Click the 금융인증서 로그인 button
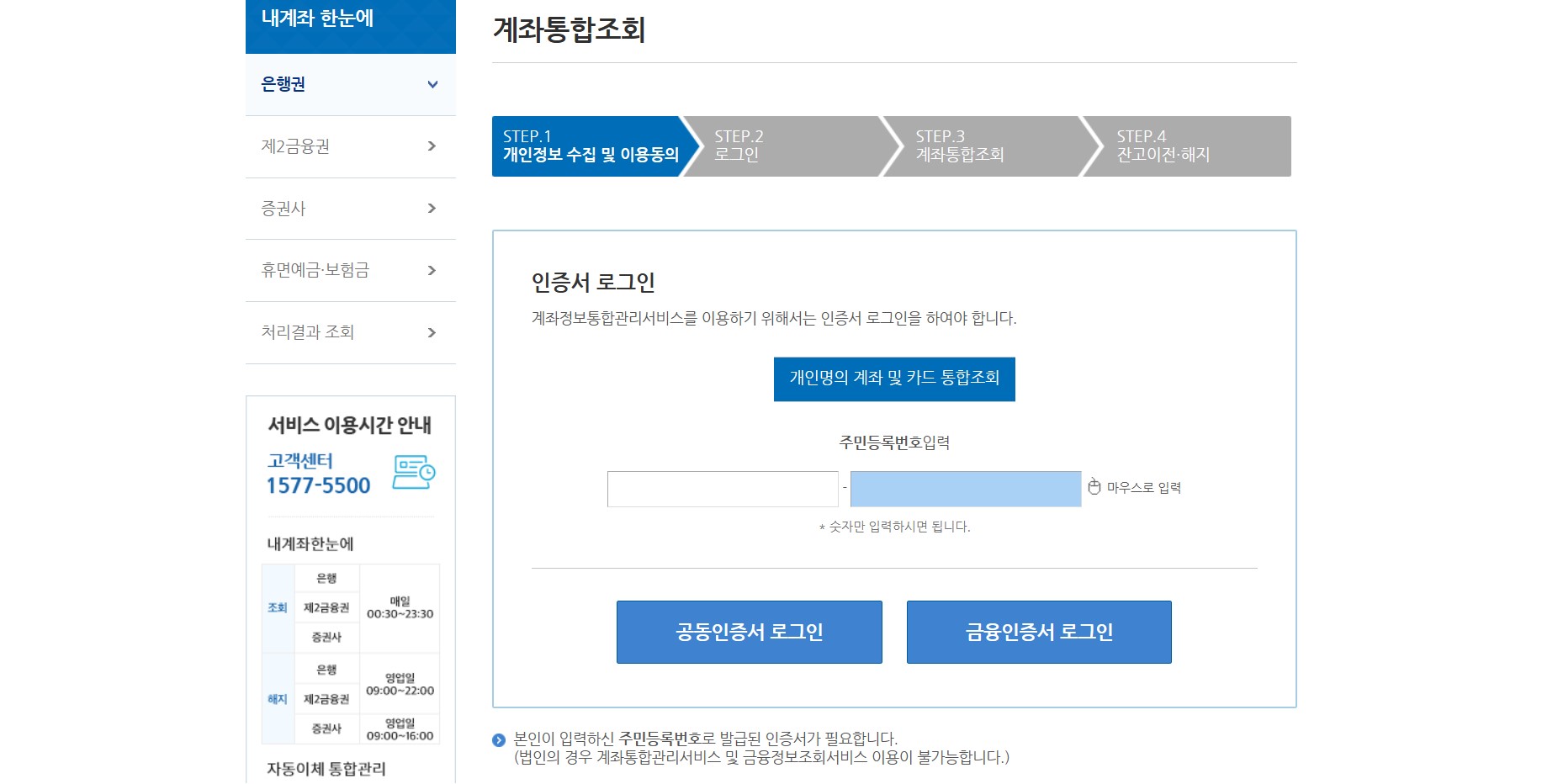 pos(1038,632)
